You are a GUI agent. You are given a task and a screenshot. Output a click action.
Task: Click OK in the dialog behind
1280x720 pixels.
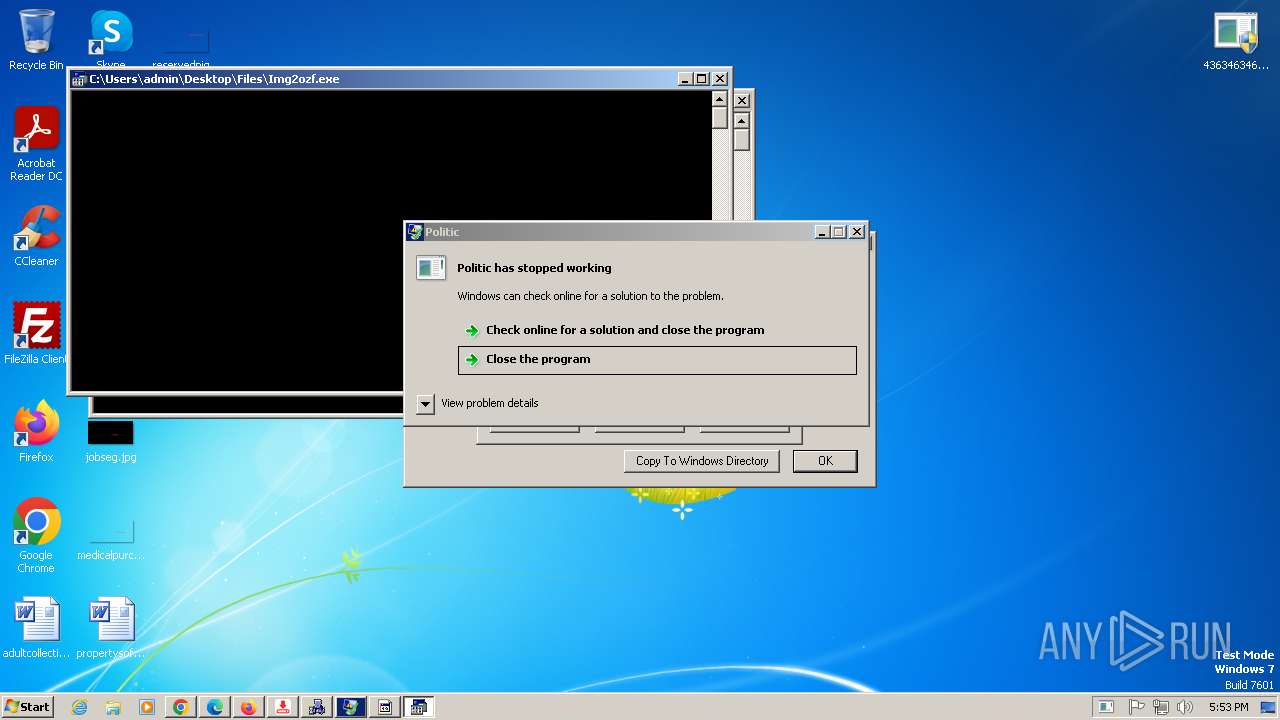point(825,461)
